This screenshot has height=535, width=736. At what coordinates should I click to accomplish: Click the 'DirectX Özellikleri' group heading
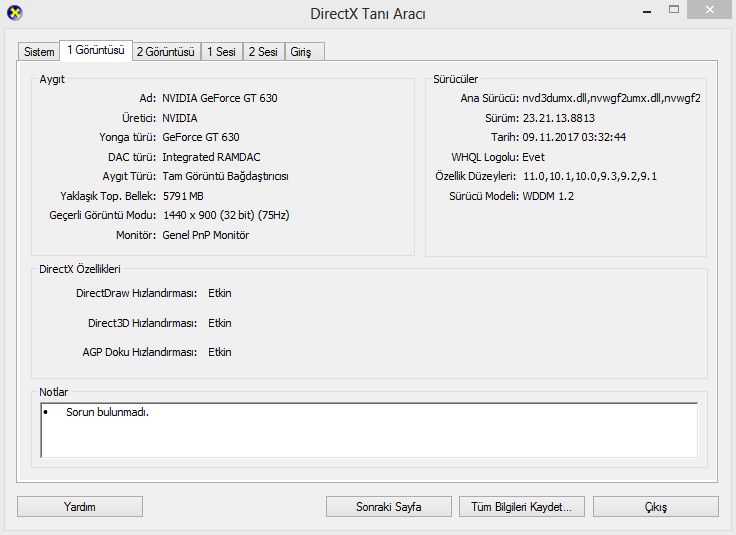pos(80,269)
